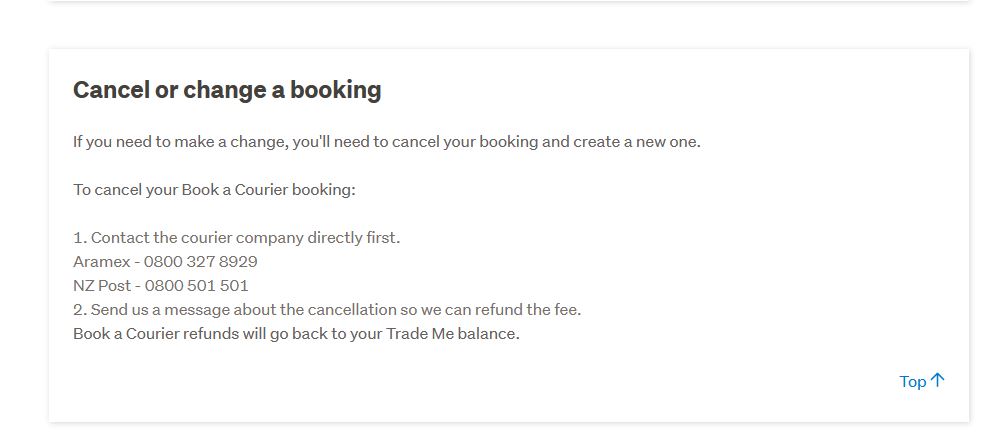Viewport: 998px width, 448px height.
Task: Click step 2 about sending a cancellation message
Action: pyautogui.click(x=326, y=310)
